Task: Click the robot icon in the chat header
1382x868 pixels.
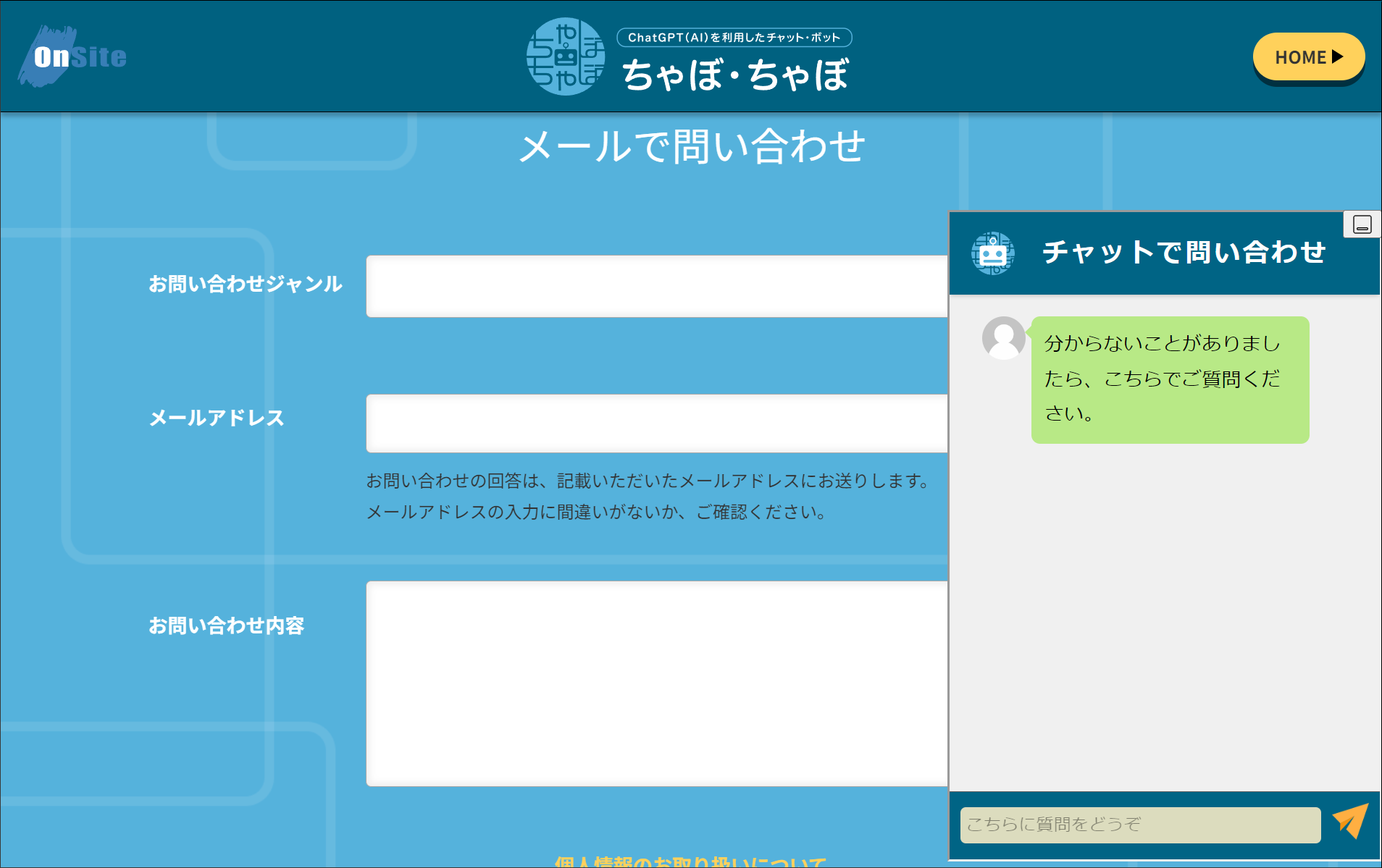Action: point(992,253)
